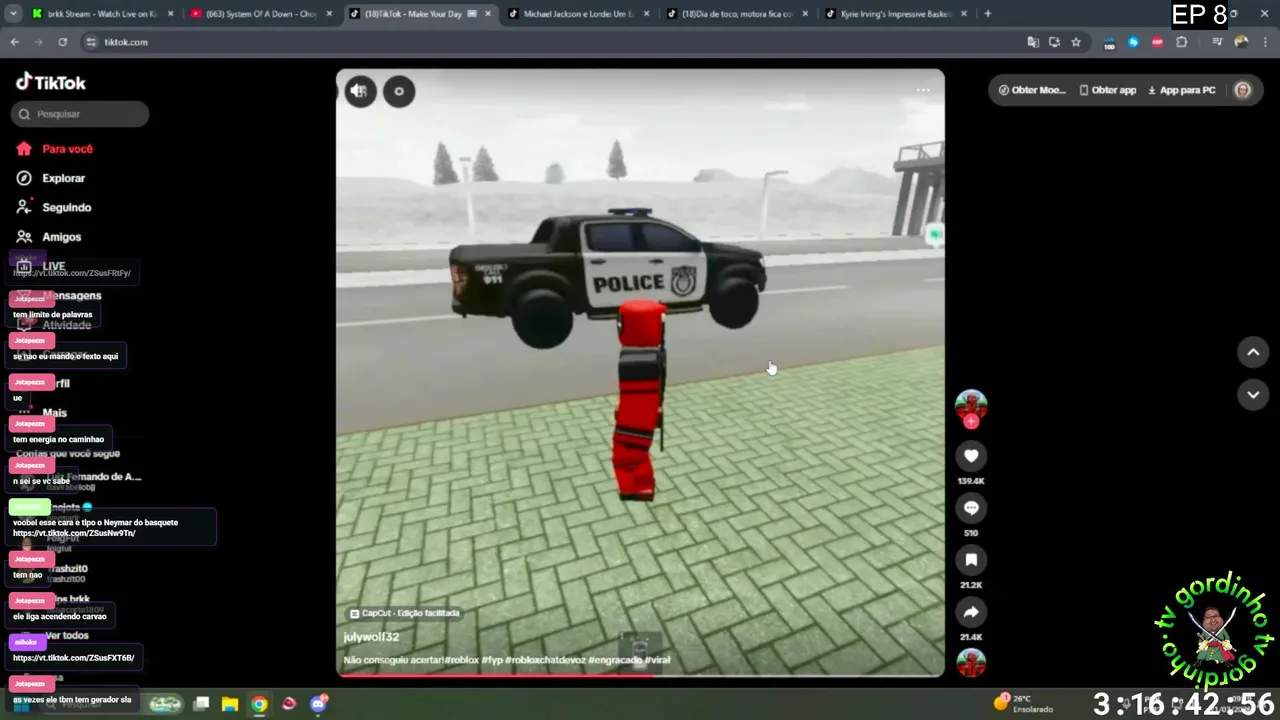Open the Amigos page
This screenshot has height=720, width=1280.
click(x=49, y=237)
